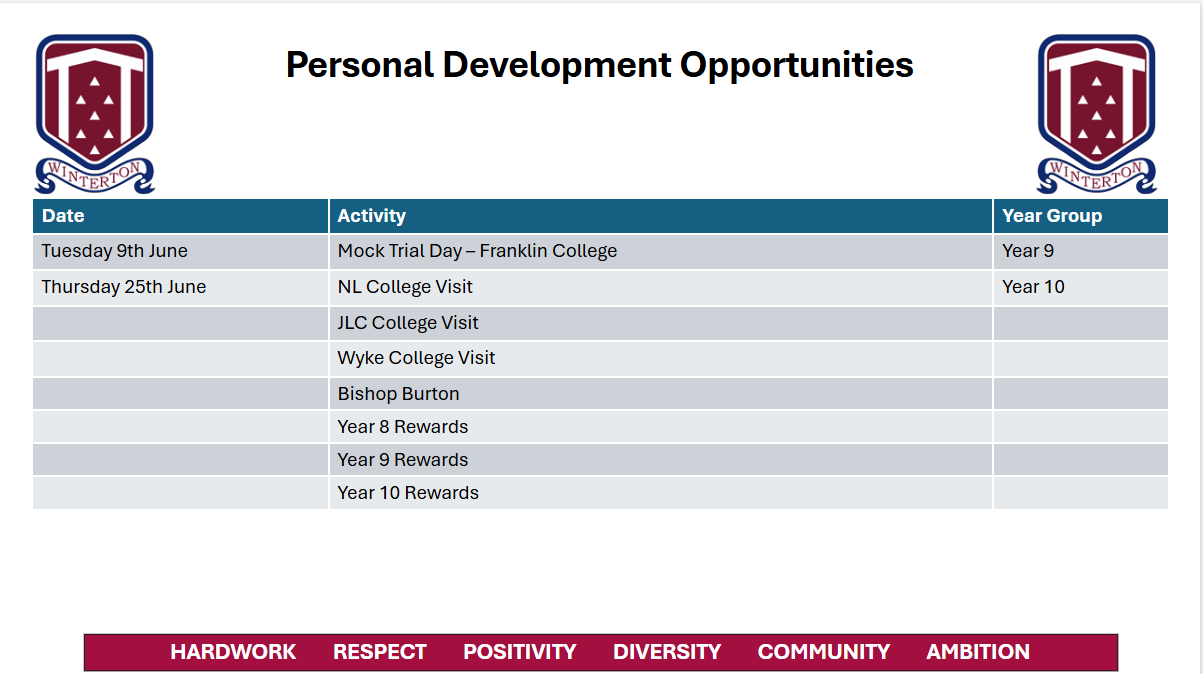
Task: Click the Mock Trial Day – Franklin College cell
Action: click(477, 251)
